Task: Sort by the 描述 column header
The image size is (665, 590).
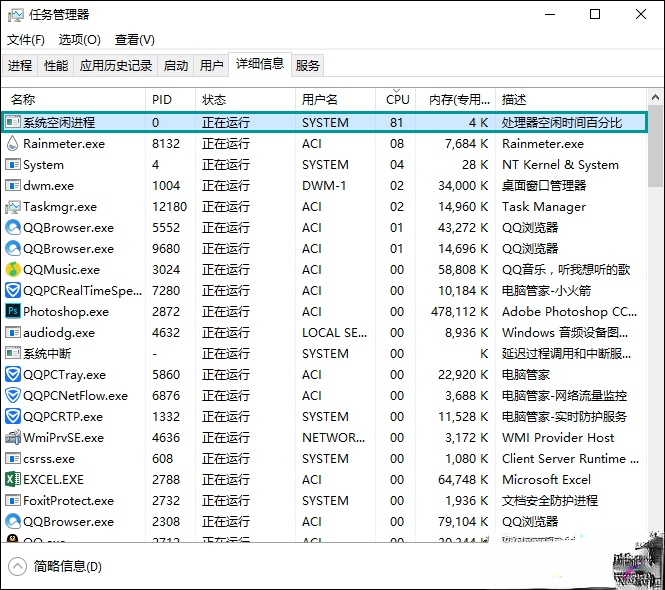Action: click(571, 100)
